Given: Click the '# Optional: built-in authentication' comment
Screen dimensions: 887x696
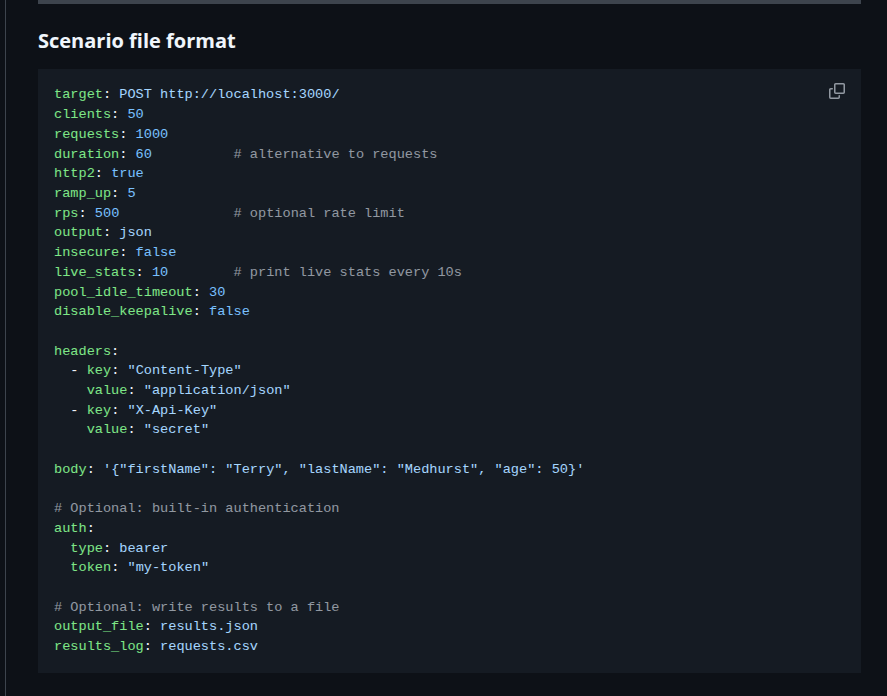Looking at the screenshot, I should (x=197, y=508).
